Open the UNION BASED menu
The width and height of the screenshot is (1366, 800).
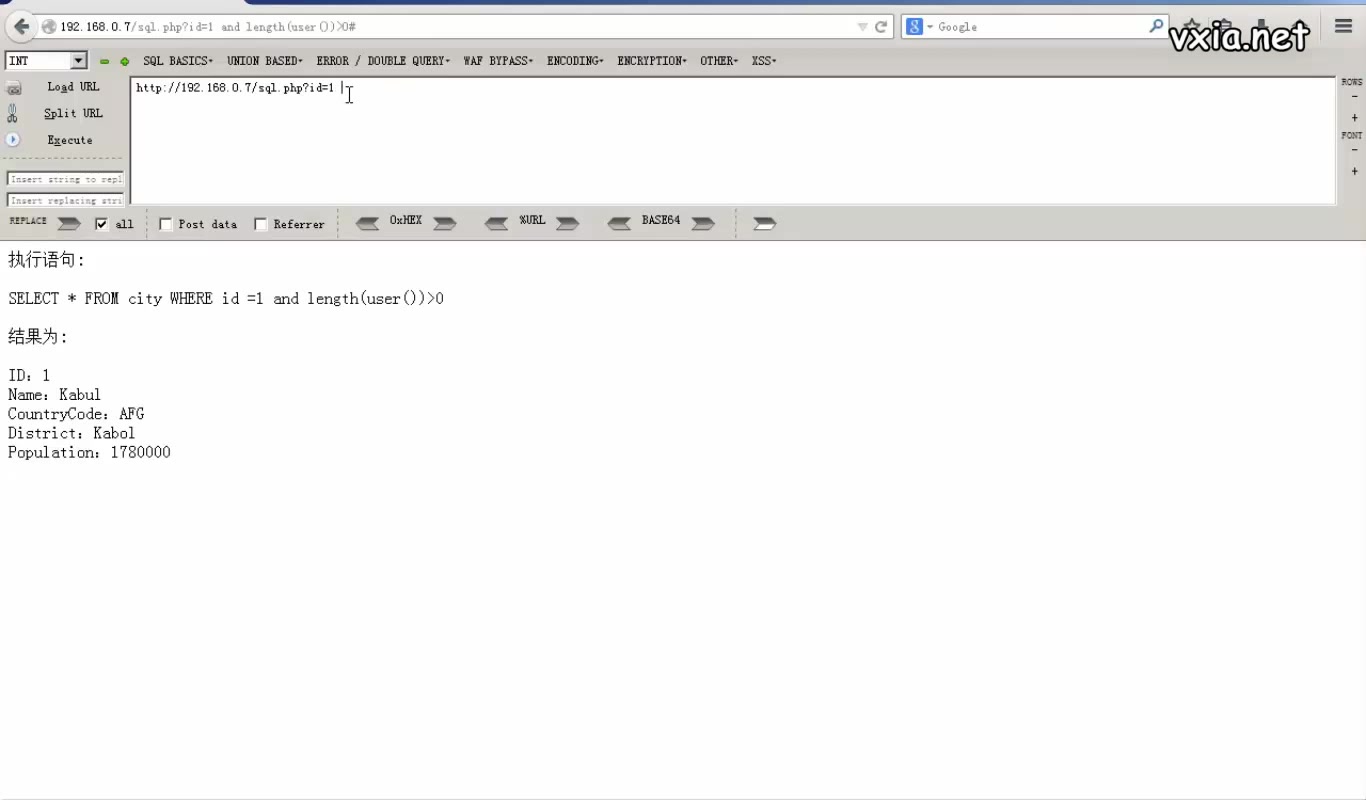click(265, 61)
